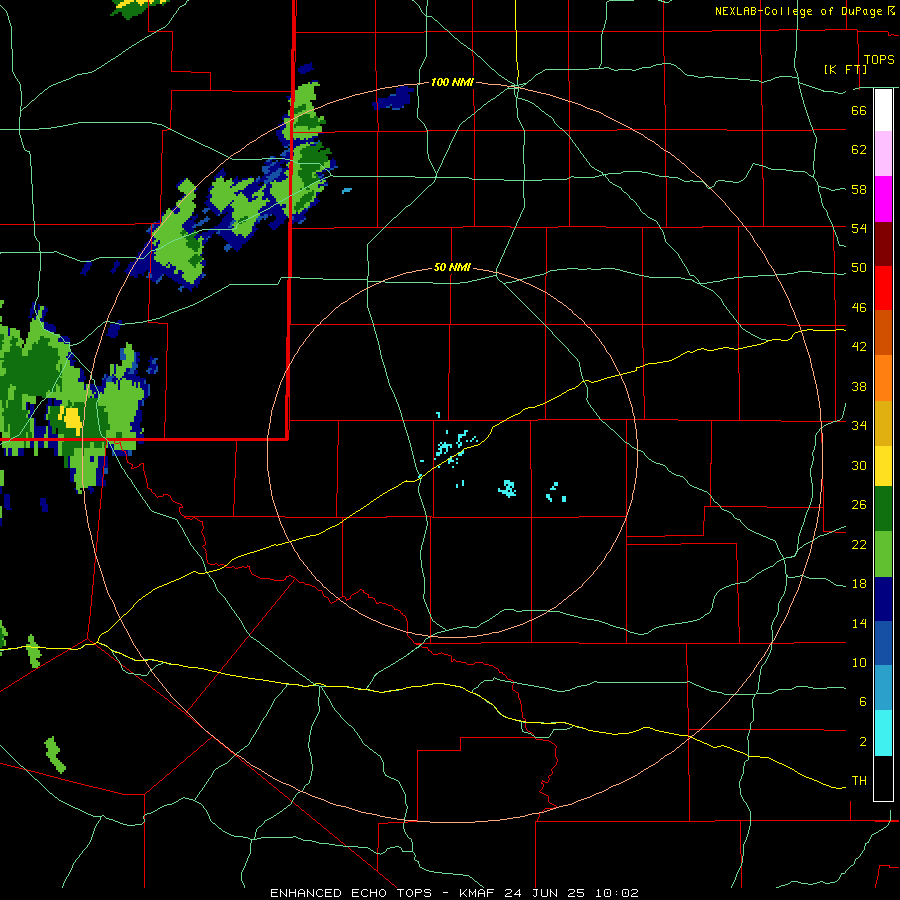Click the black TH threshold swatch
Screen dimensions: 900x900
[x=883, y=778]
